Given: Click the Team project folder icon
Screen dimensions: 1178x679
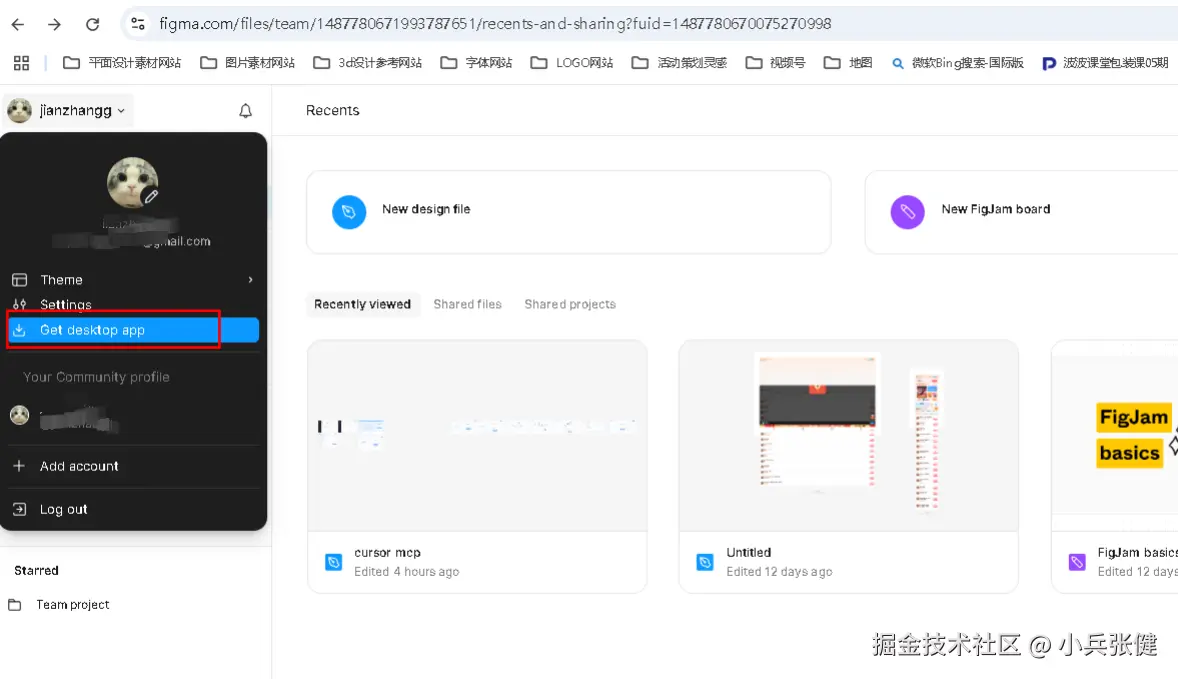Looking at the screenshot, I should (15, 605).
